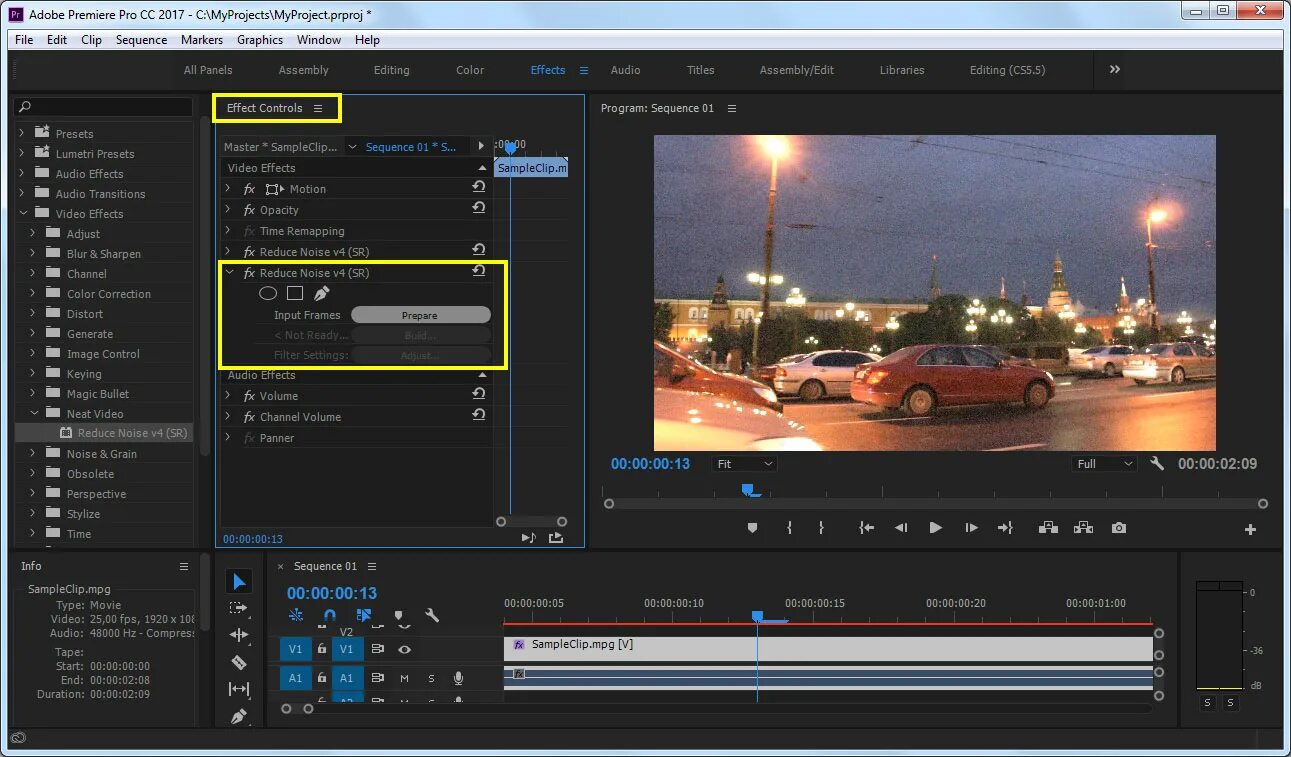Expand Opacity effect properties
Viewport: 1291px width, 757px height.
[x=228, y=210]
